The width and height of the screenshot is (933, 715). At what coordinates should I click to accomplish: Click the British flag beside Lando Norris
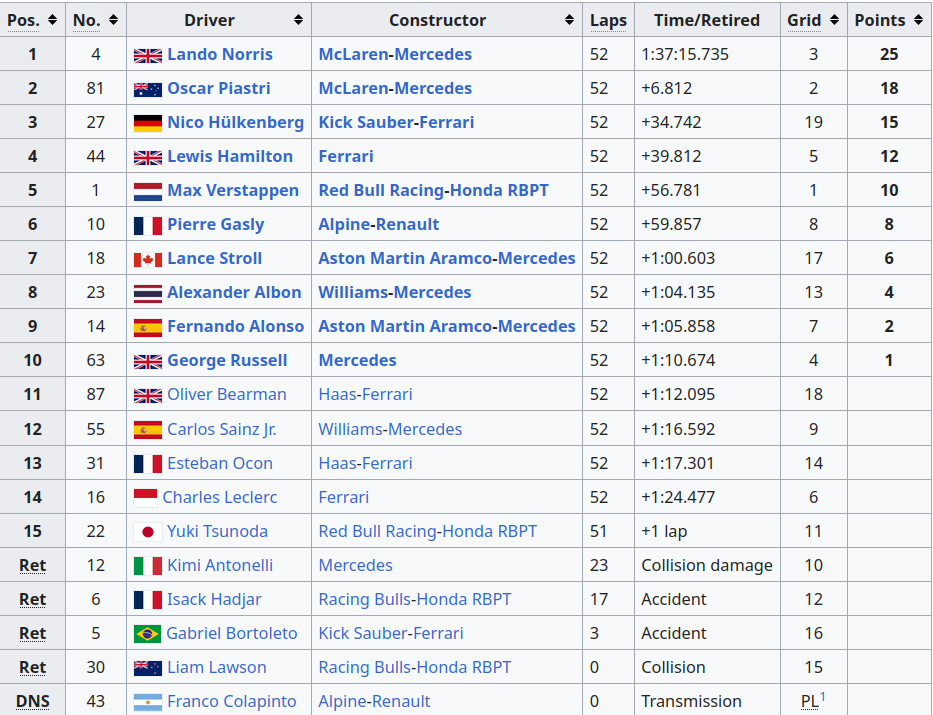coord(148,55)
